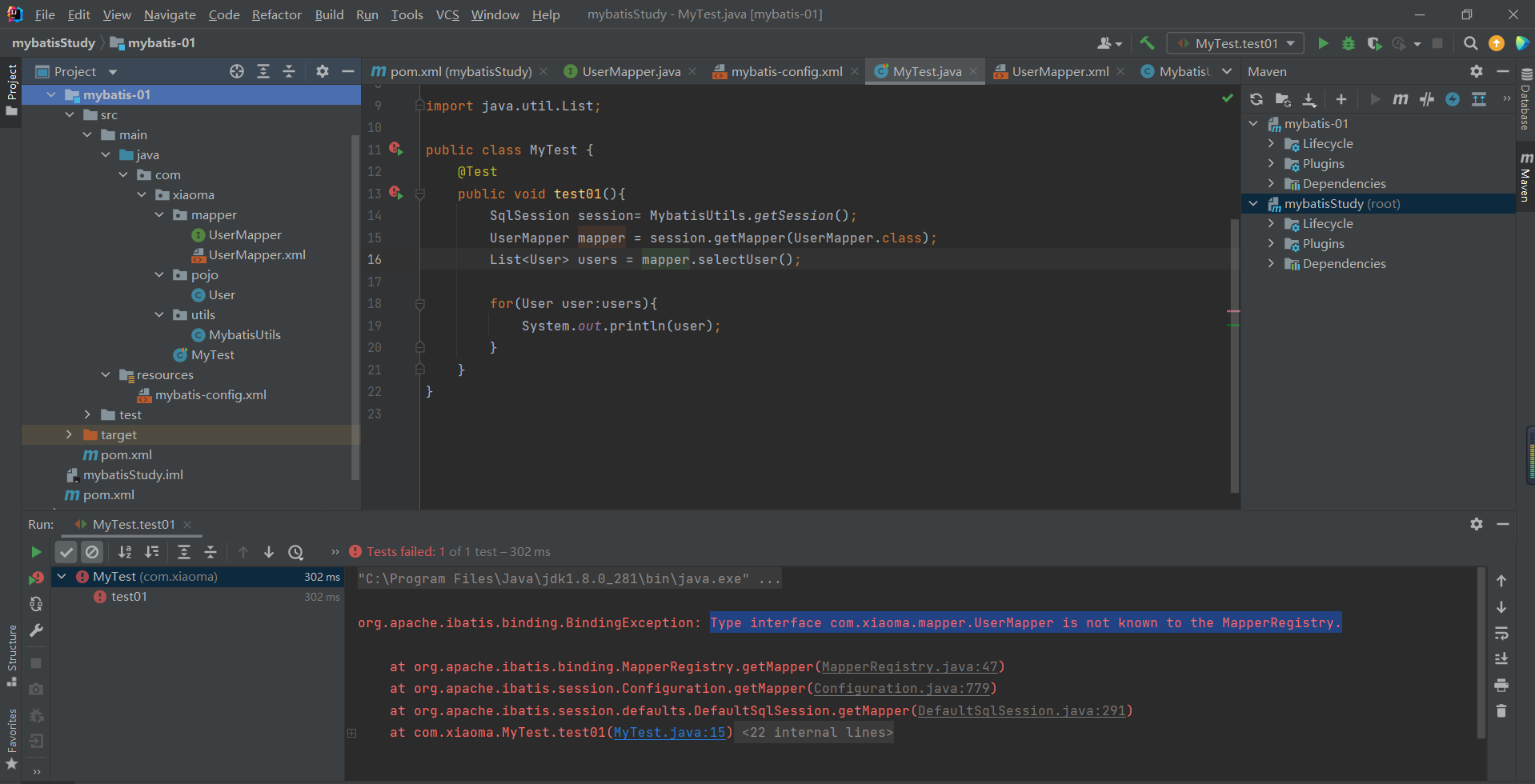Viewport: 1535px width, 784px height.
Task: Collapse all test results in Run toolbar
Action: pyautogui.click(x=210, y=552)
